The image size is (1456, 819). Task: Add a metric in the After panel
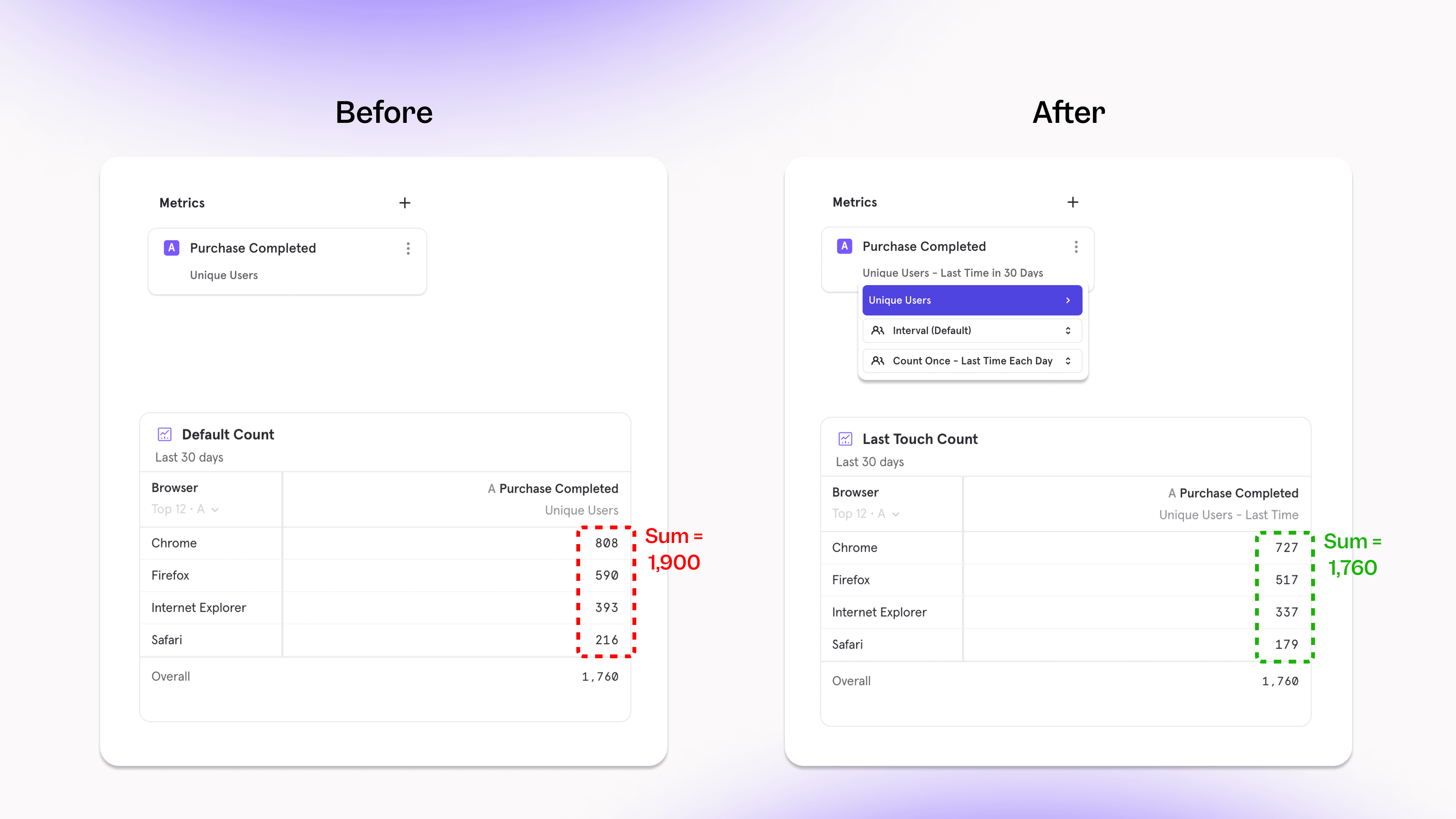[1073, 202]
